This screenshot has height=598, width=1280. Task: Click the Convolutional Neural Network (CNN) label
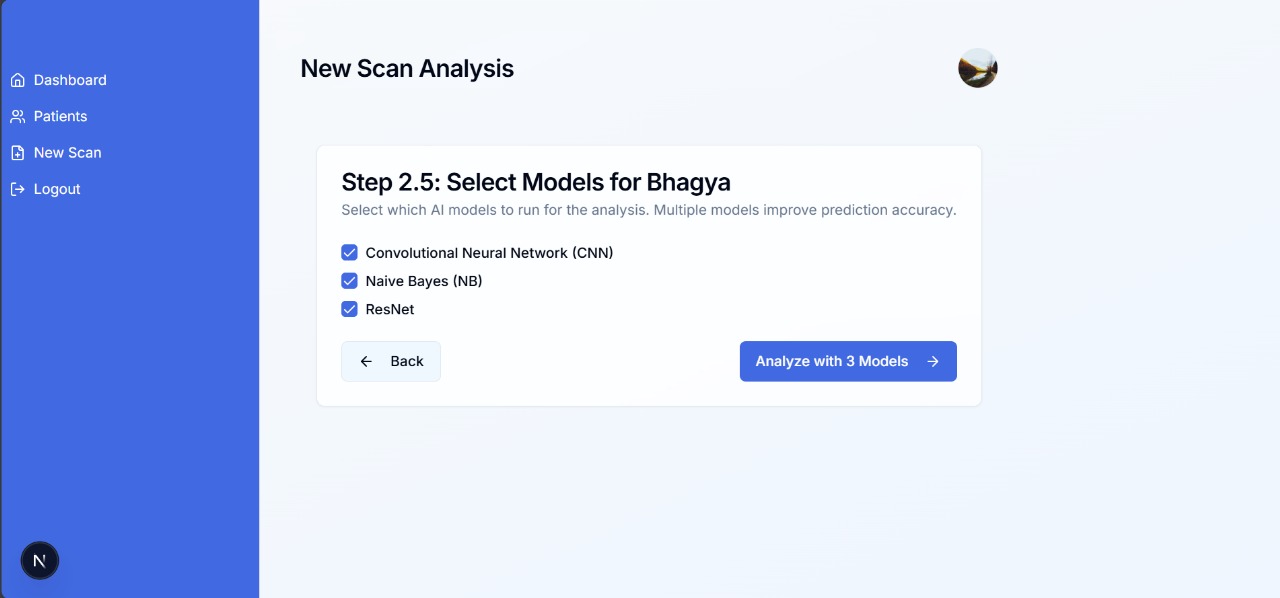click(489, 253)
